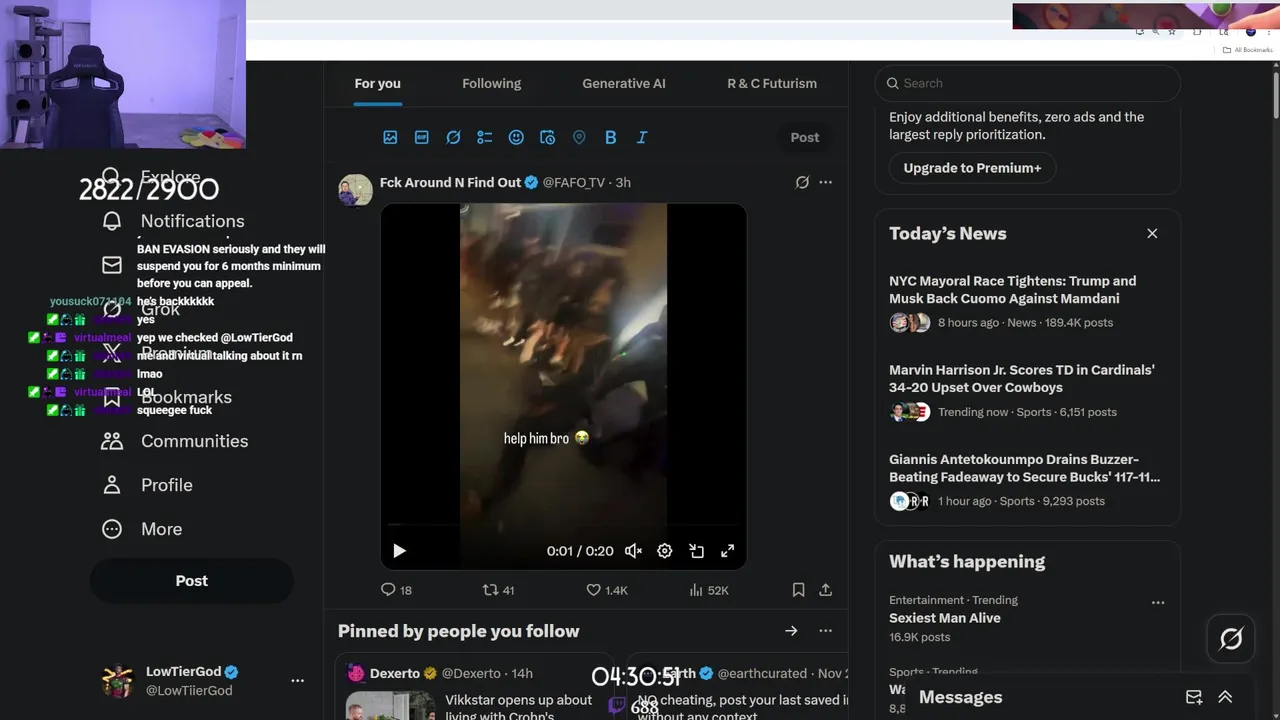The height and width of the screenshot is (720, 1280).
Task: Repost the FAFO_TV post
Action: [x=498, y=590]
